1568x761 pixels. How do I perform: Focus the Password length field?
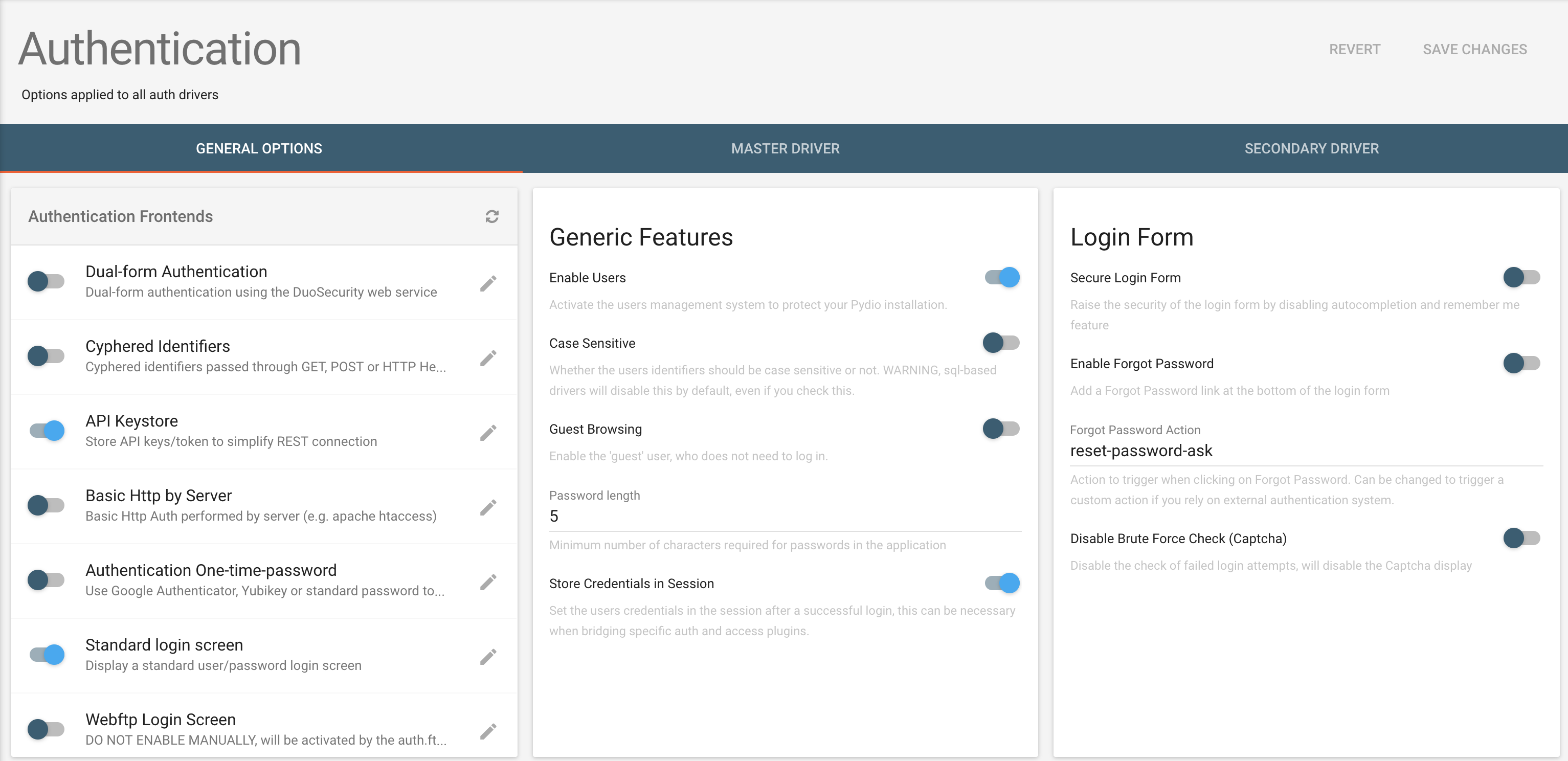click(x=785, y=516)
